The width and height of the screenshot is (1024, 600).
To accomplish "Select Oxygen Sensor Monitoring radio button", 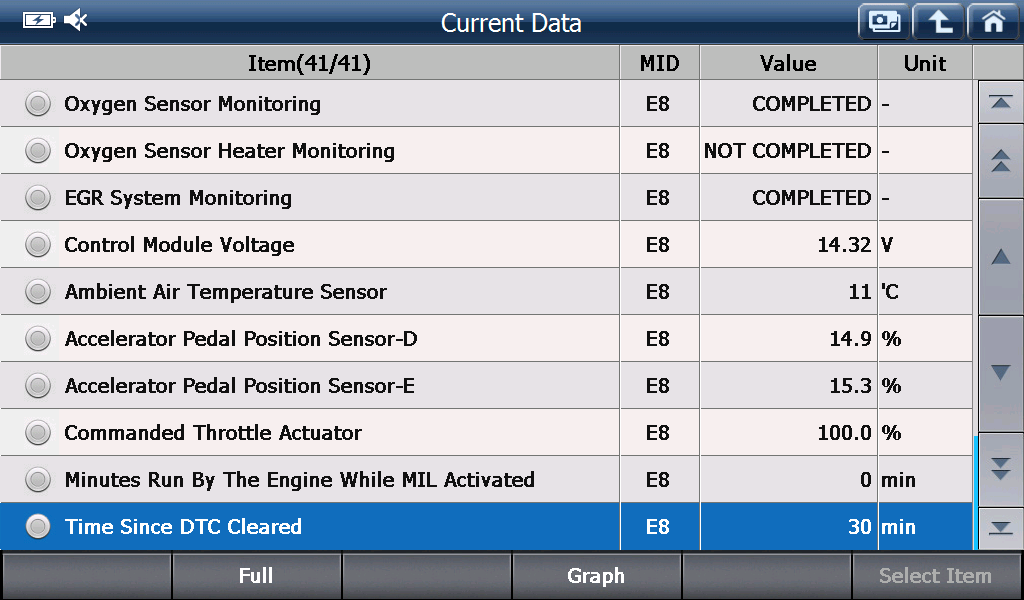I will [38, 104].
